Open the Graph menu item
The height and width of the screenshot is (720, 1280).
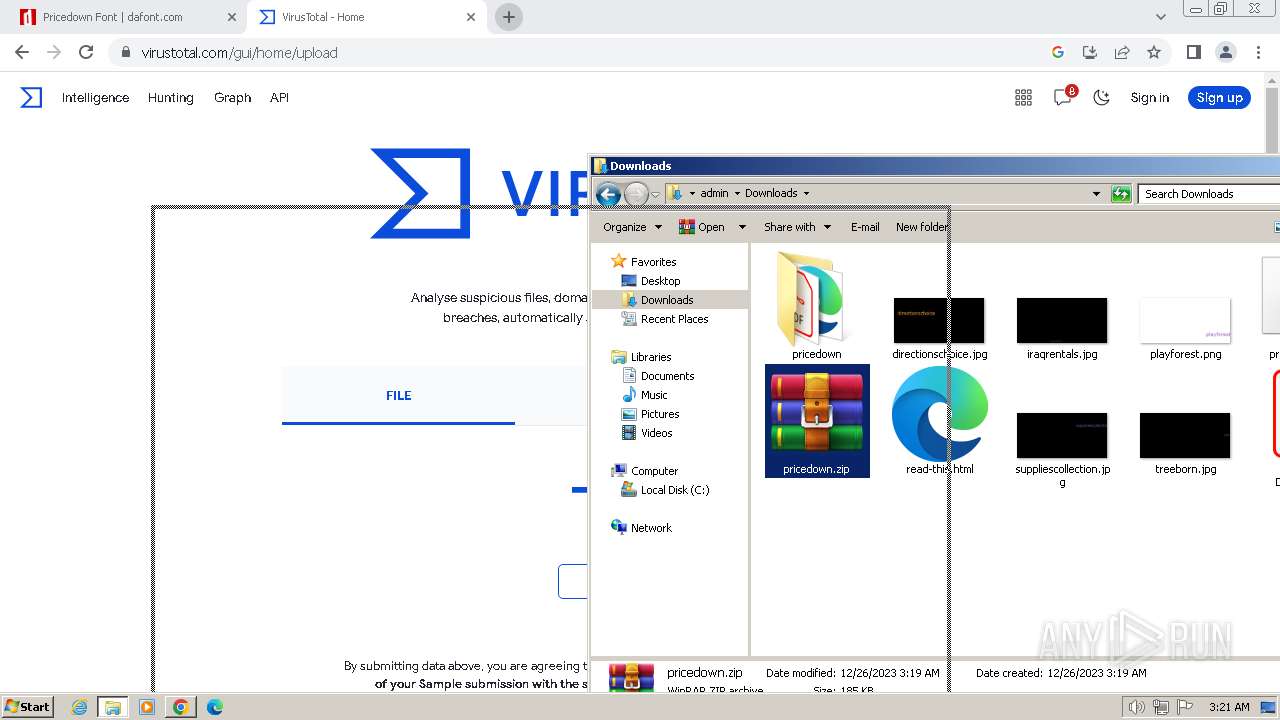click(232, 97)
